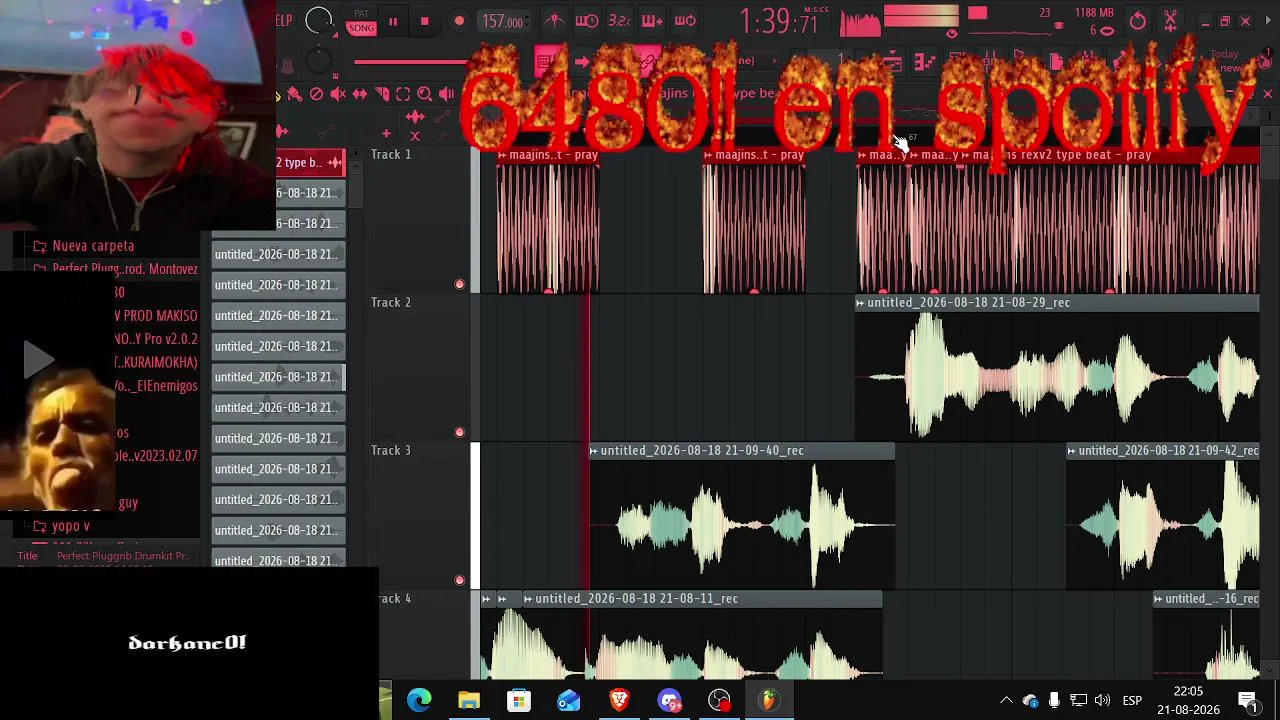The width and height of the screenshot is (1280, 720).
Task: Open the Windows notification center icon
Action: click(x=1248, y=700)
